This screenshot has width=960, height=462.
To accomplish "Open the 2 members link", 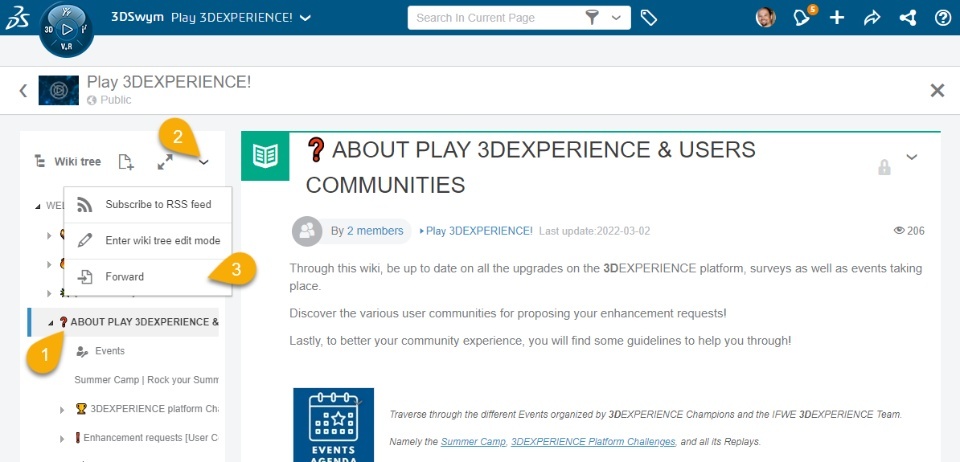I will pyautogui.click(x=375, y=231).
